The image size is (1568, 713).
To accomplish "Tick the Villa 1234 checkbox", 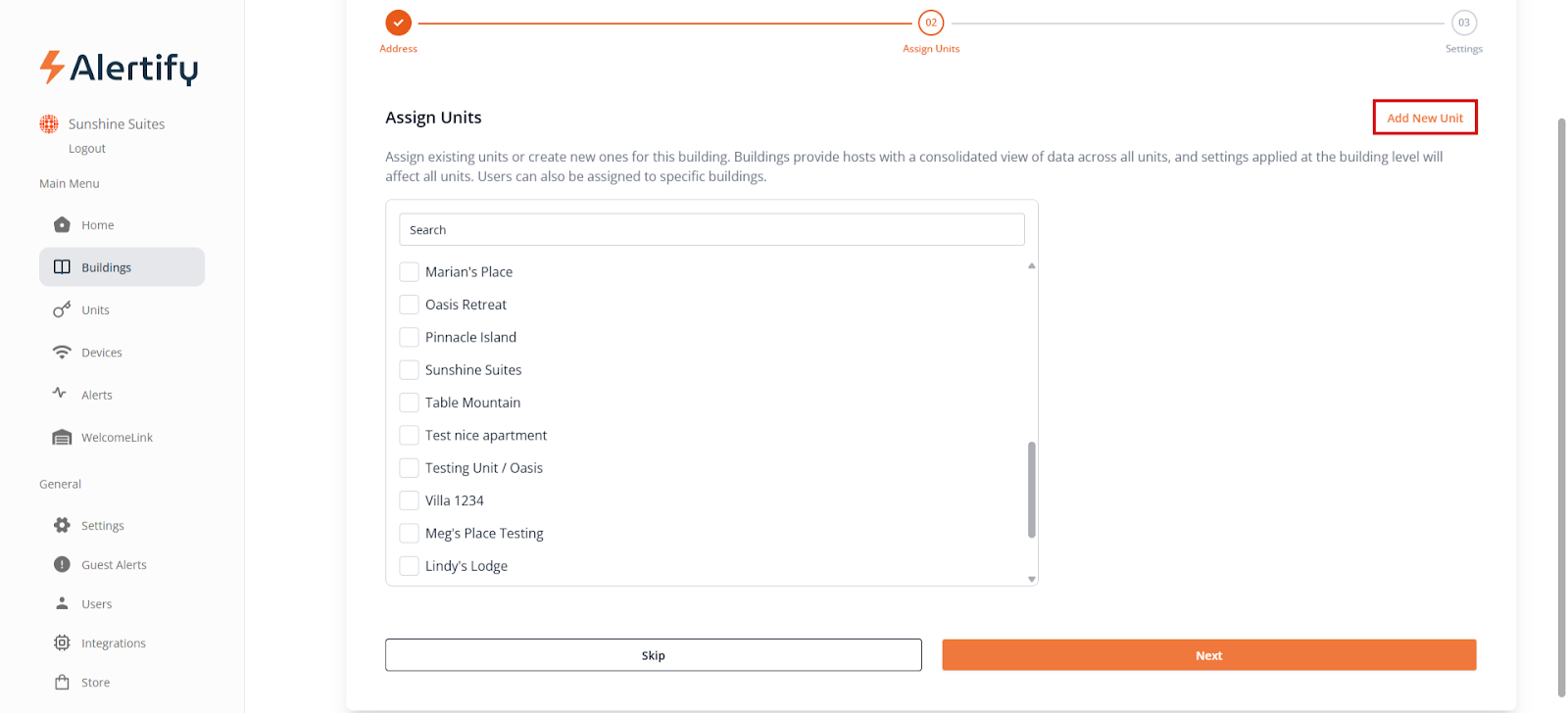I will (x=409, y=500).
